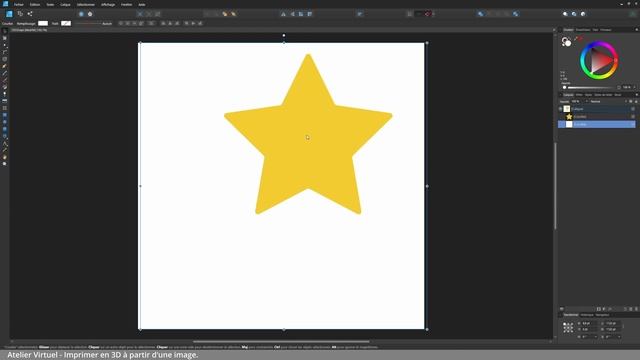Viewport: 640px width, 360px height.
Task: Switch to the Styles de texte tab
Action: coord(603,95)
